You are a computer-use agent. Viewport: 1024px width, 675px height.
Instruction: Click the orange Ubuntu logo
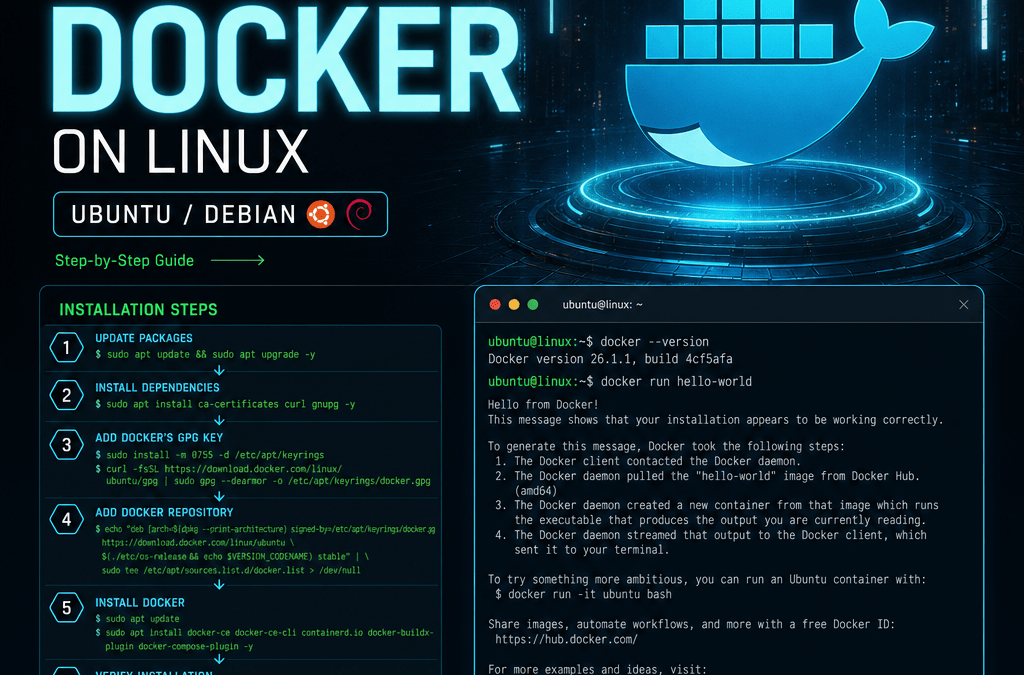pyautogui.click(x=321, y=214)
